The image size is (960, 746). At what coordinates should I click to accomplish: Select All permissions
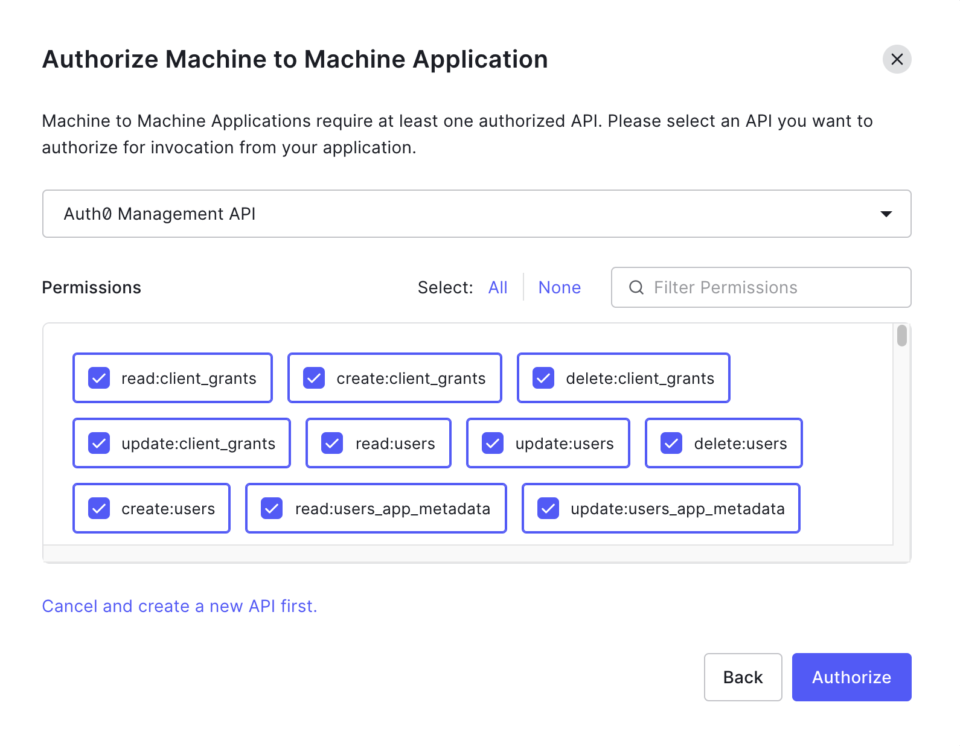(497, 287)
